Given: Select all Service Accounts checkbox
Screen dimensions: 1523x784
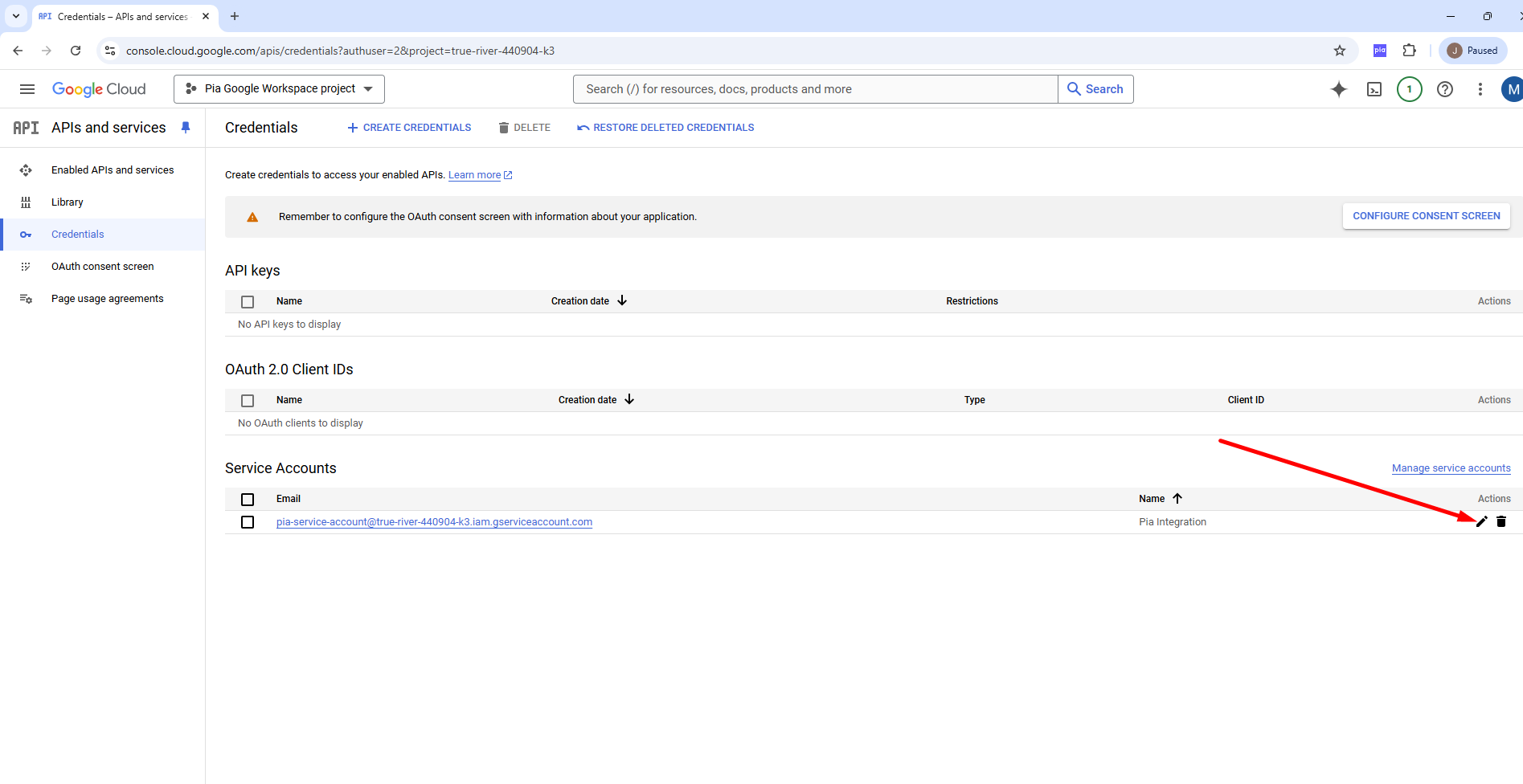Looking at the screenshot, I should pyautogui.click(x=248, y=500).
